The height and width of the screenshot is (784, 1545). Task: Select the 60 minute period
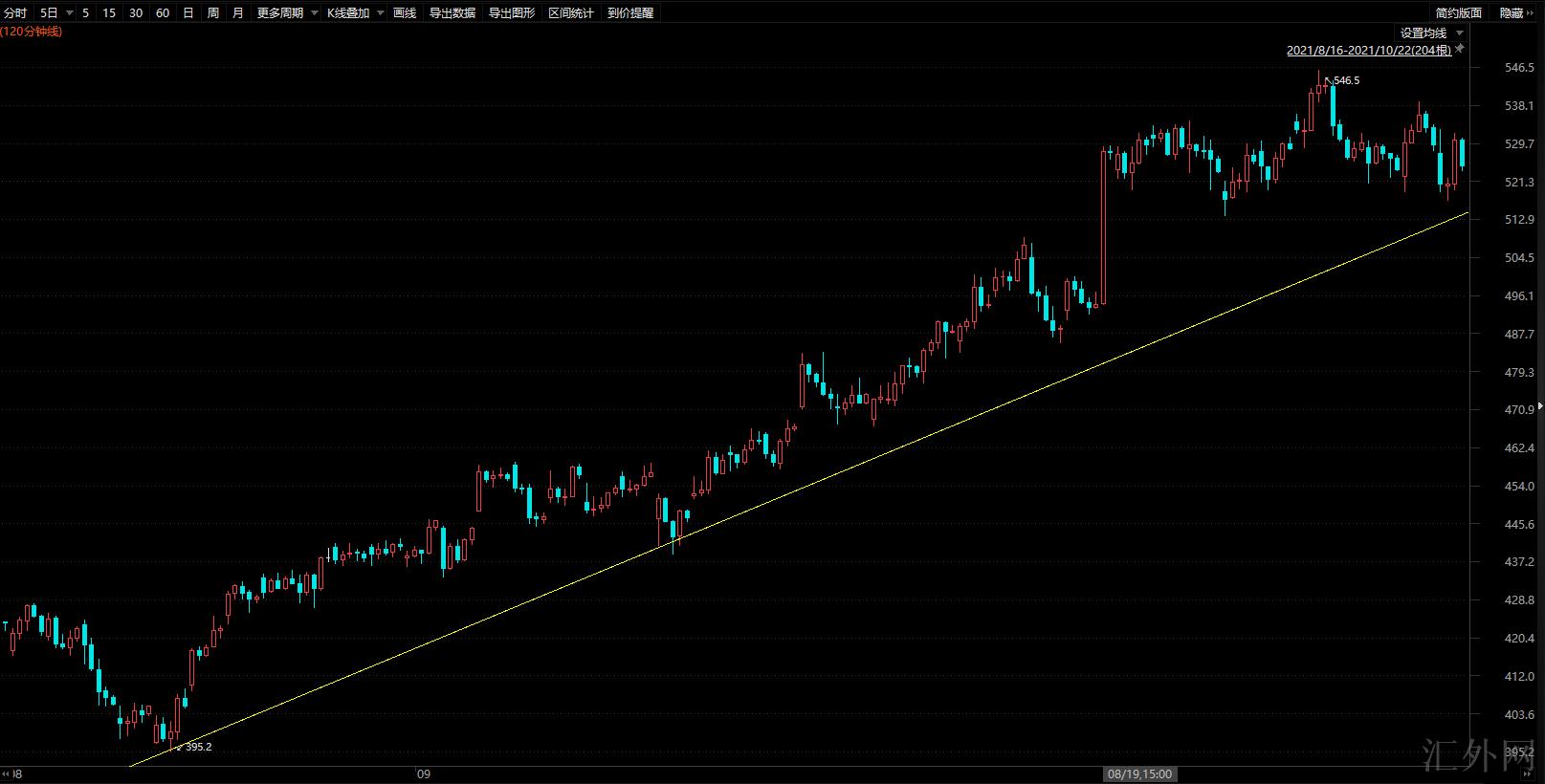[x=163, y=13]
